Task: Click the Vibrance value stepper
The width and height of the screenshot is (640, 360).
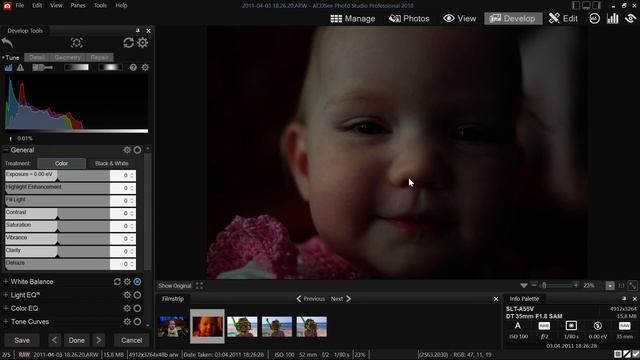Action: click(x=132, y=239)
